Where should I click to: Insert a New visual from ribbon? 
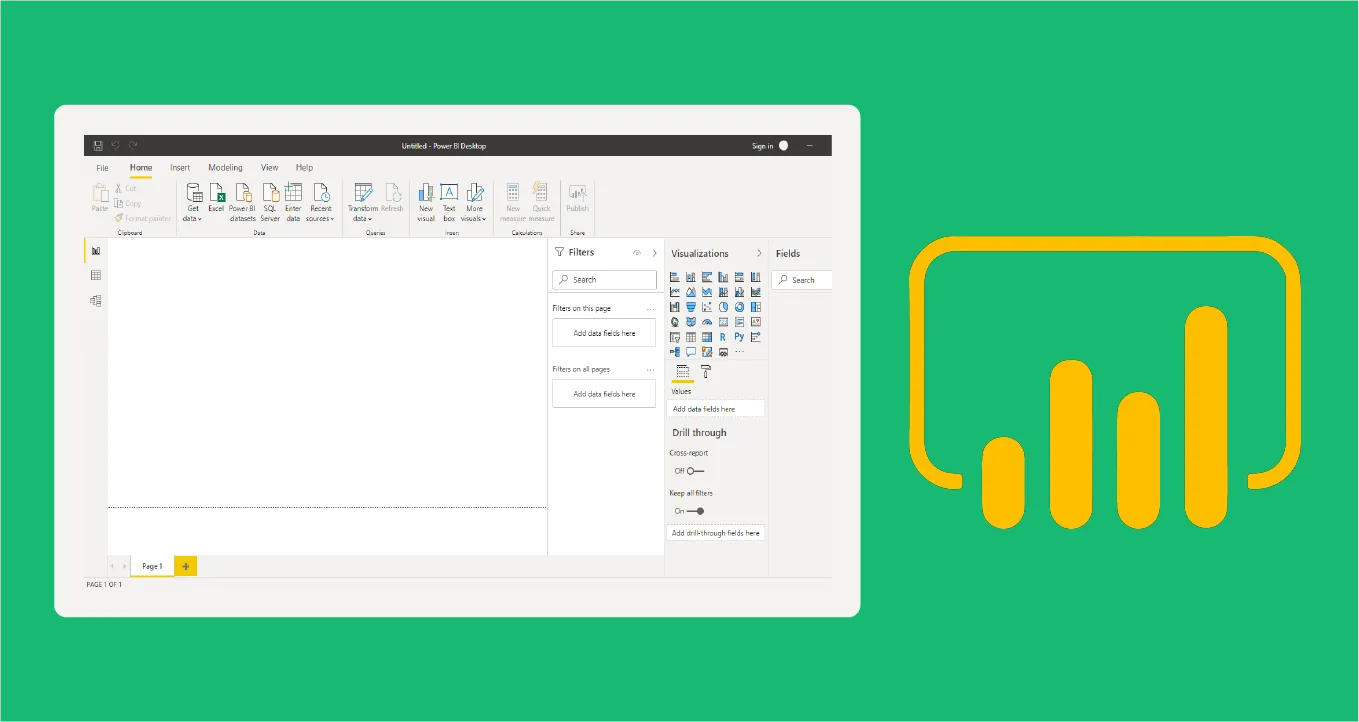click(x=426, y=202)
